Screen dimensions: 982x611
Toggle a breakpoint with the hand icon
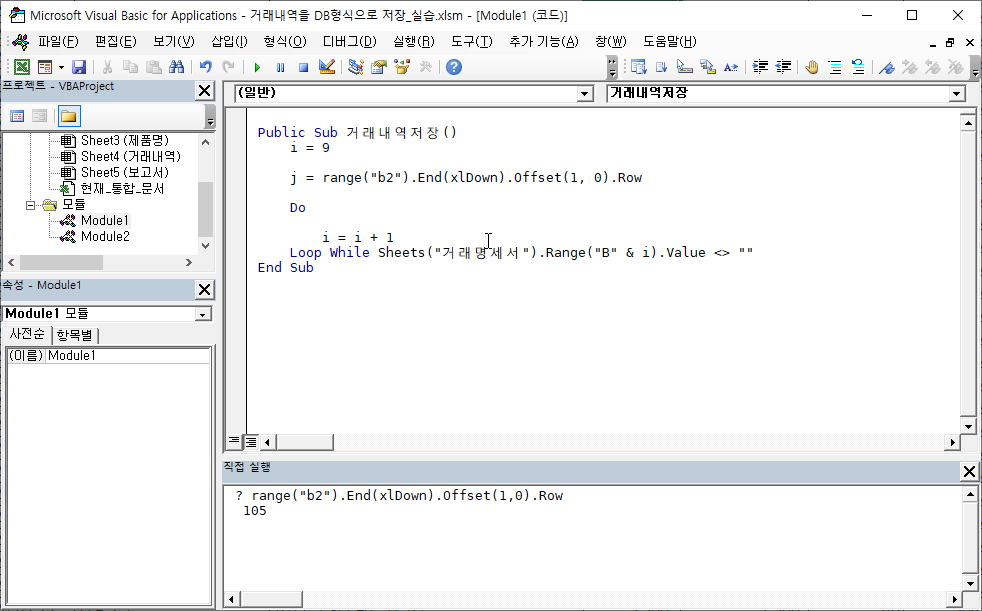812,67
